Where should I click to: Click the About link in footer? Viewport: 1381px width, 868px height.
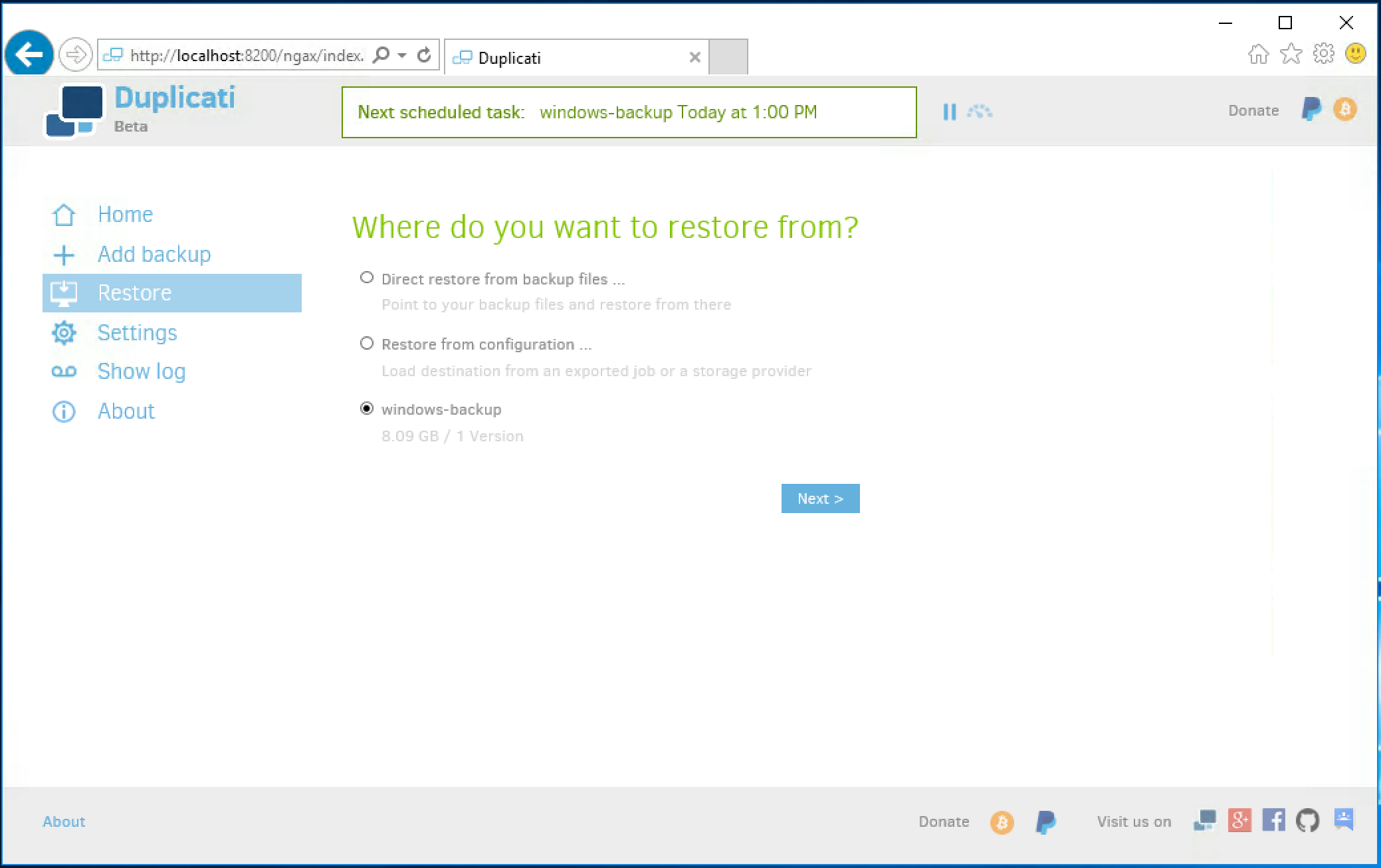[64, 821]
